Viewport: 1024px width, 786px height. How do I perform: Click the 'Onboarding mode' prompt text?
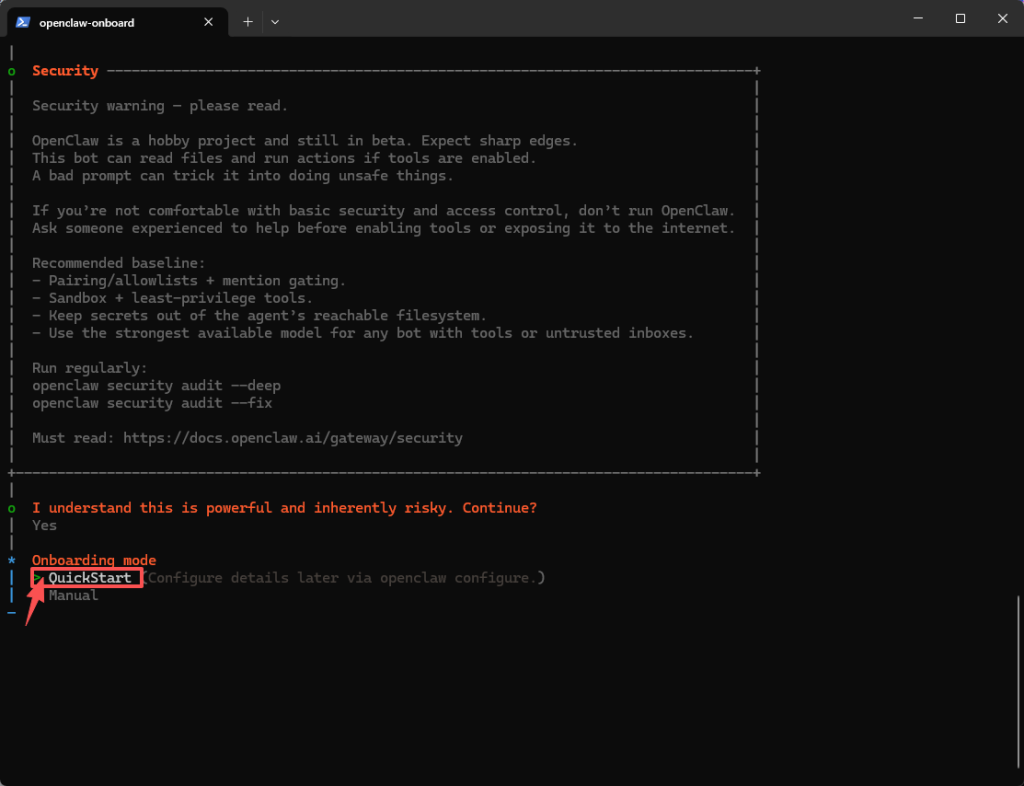(x=94, y=560)
